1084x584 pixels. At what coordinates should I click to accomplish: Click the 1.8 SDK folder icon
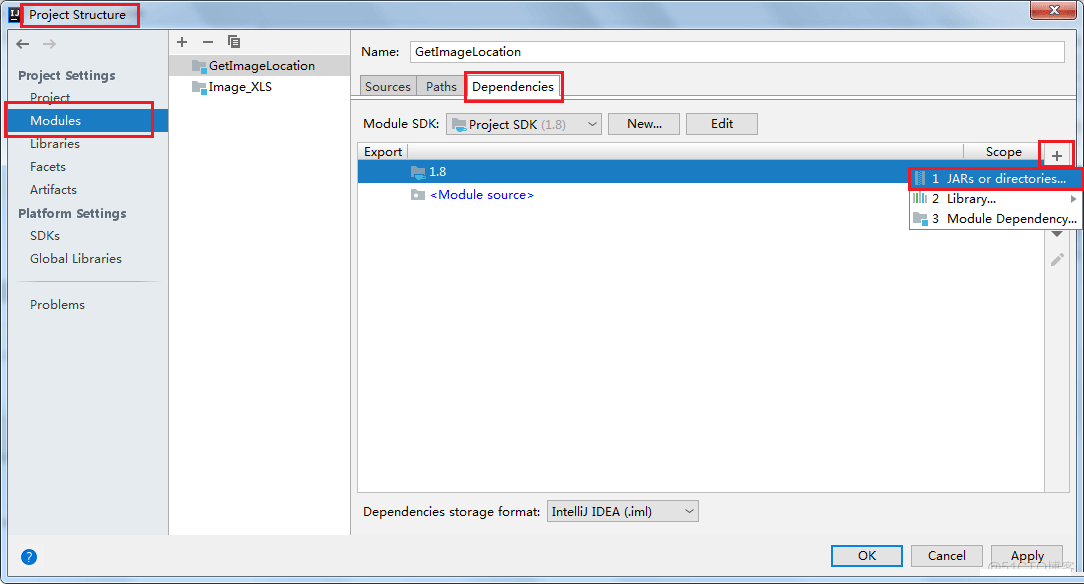click(x=418, y=172)
